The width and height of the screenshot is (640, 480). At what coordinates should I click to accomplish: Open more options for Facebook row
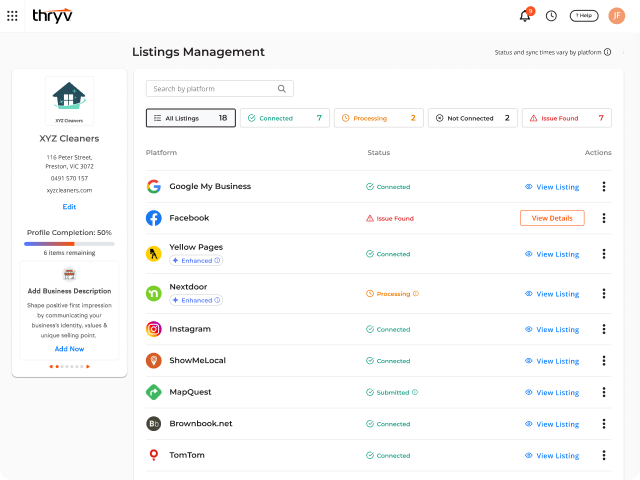[x=604, y=218]
